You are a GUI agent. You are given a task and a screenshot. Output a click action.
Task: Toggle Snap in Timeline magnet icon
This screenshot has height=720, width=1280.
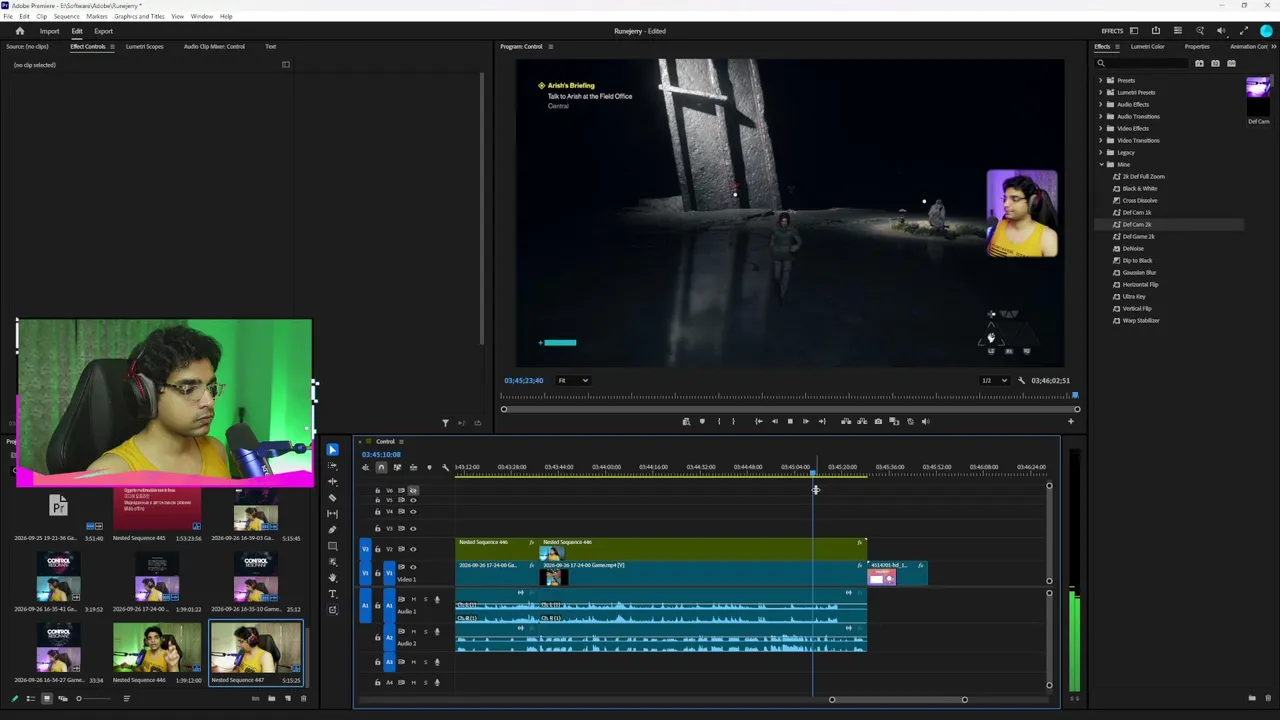tap(381, 467)
